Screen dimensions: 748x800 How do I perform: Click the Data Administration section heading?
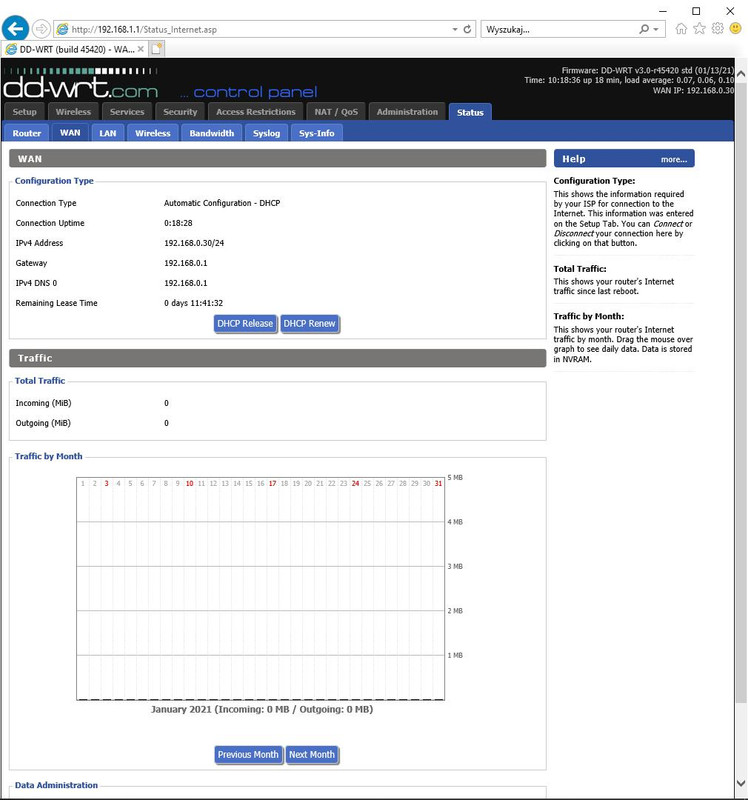click(x=56, y=785)
